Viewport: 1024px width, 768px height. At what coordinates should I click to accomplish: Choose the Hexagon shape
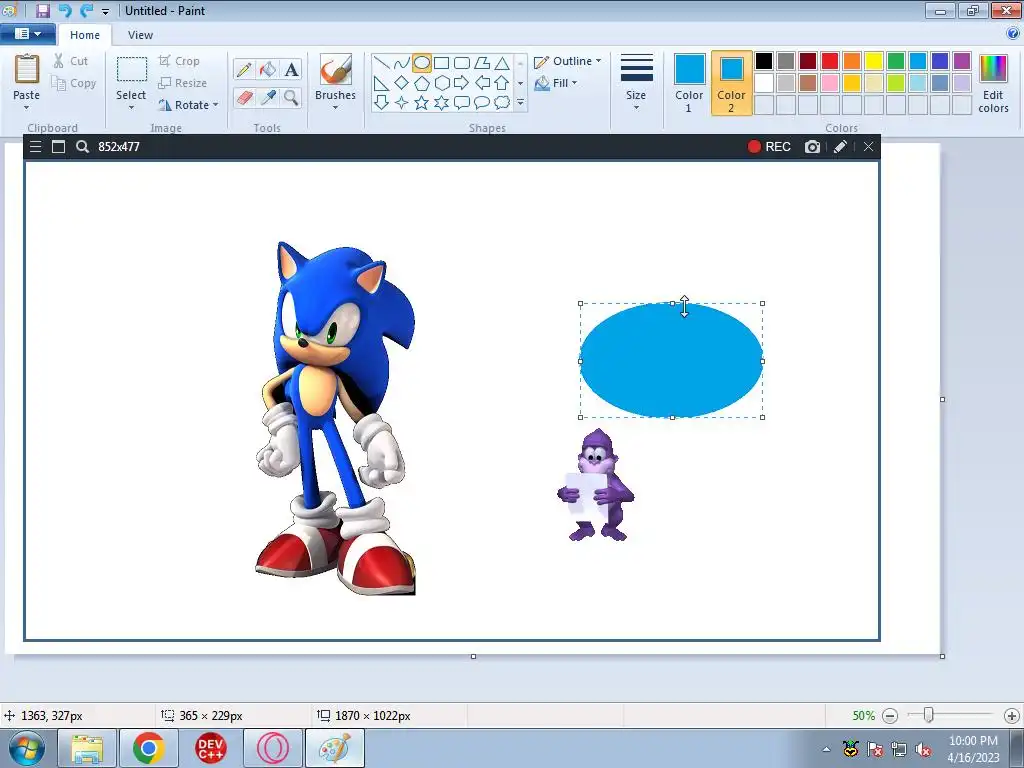[x=441, y=83]
